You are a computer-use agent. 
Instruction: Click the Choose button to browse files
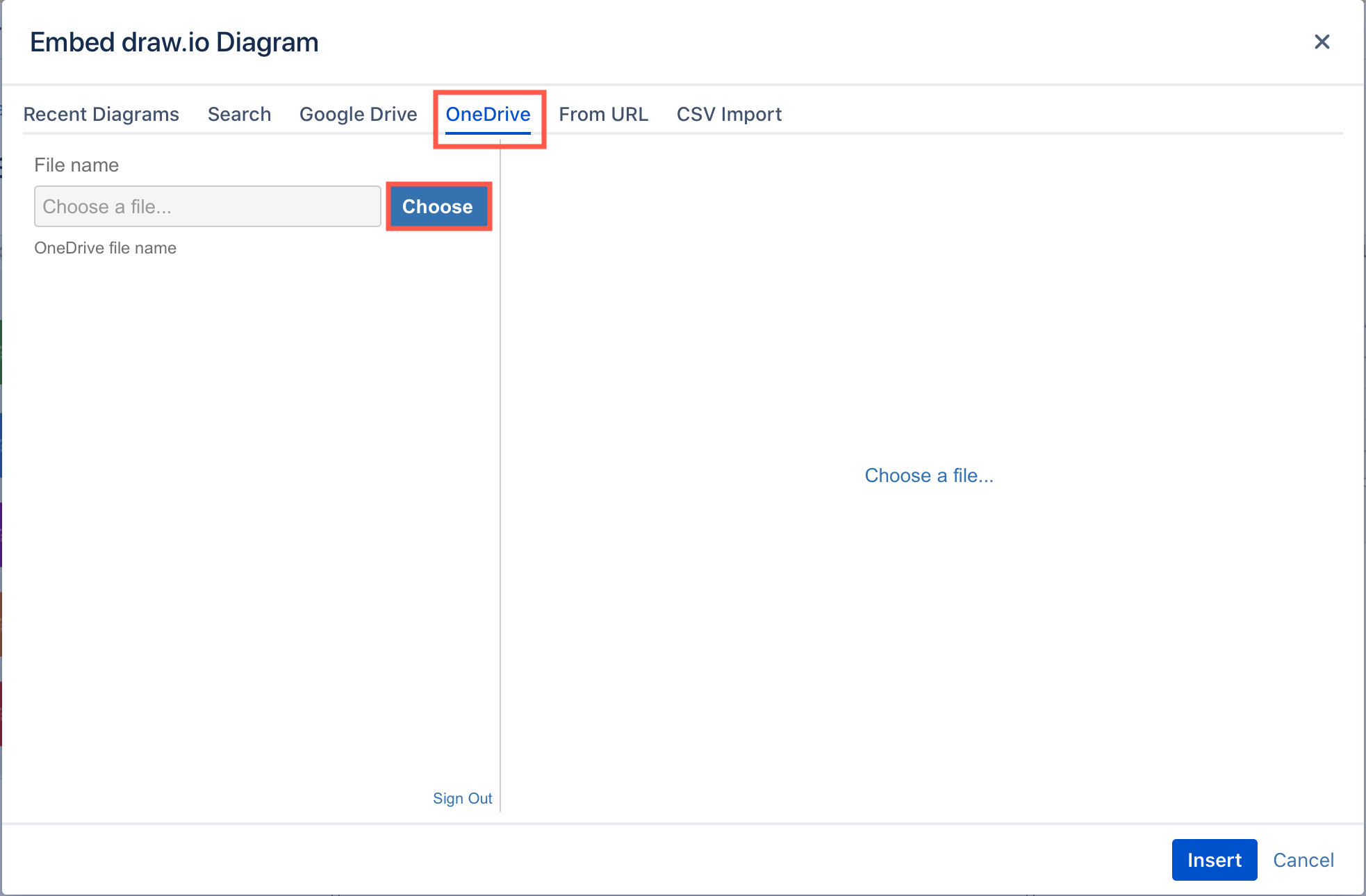pyautogui.click(x=438, y=206)
